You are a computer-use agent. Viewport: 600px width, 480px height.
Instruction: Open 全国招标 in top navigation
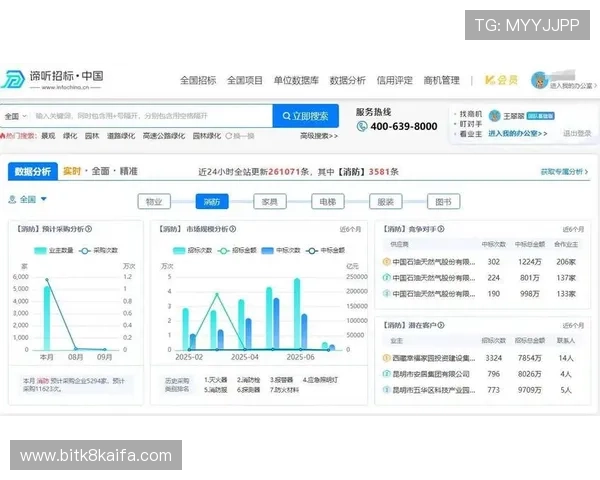(198, 80)
